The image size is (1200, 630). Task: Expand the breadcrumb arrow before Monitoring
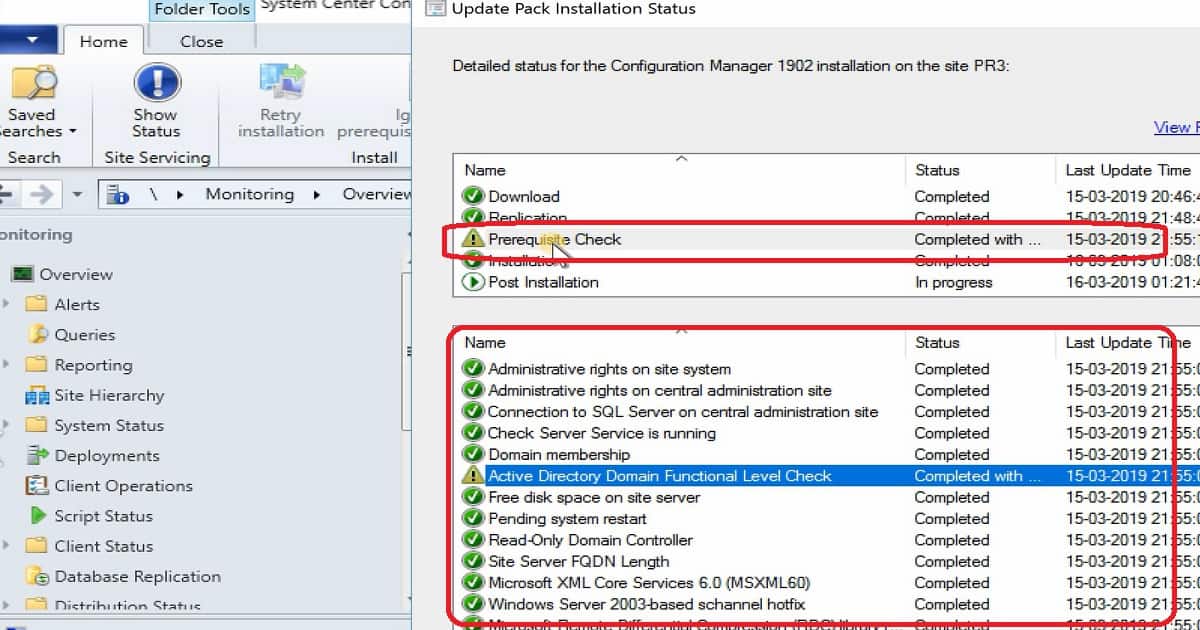tap(180, 195)
